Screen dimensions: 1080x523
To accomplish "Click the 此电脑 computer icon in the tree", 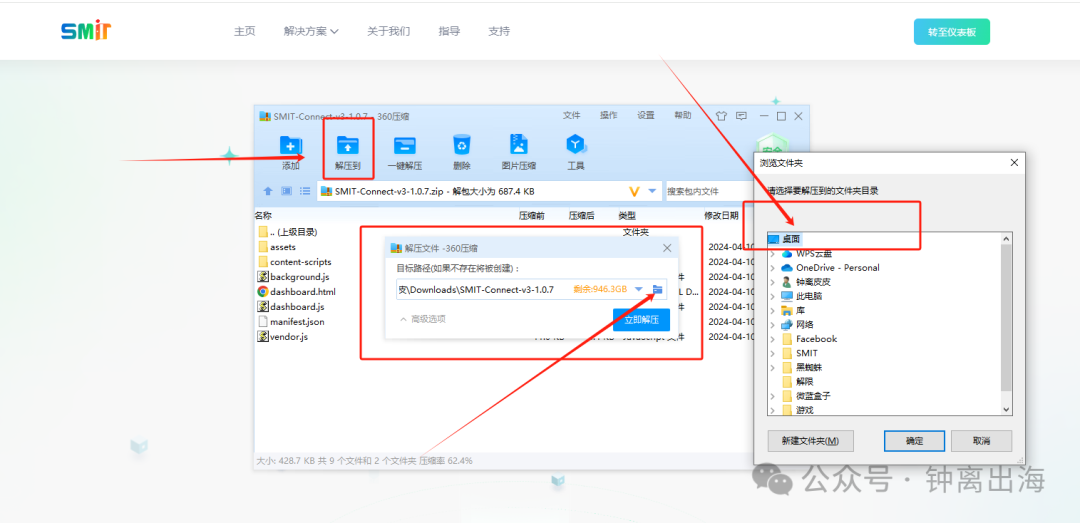I will coord(787,296).
